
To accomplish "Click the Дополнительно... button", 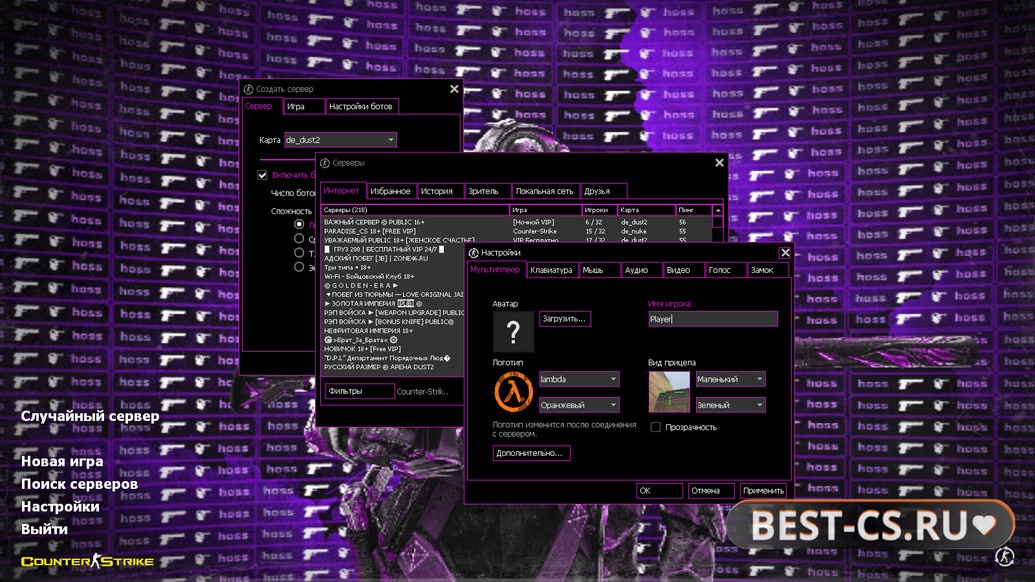I will pyautogui.click(x=531, y=453).
